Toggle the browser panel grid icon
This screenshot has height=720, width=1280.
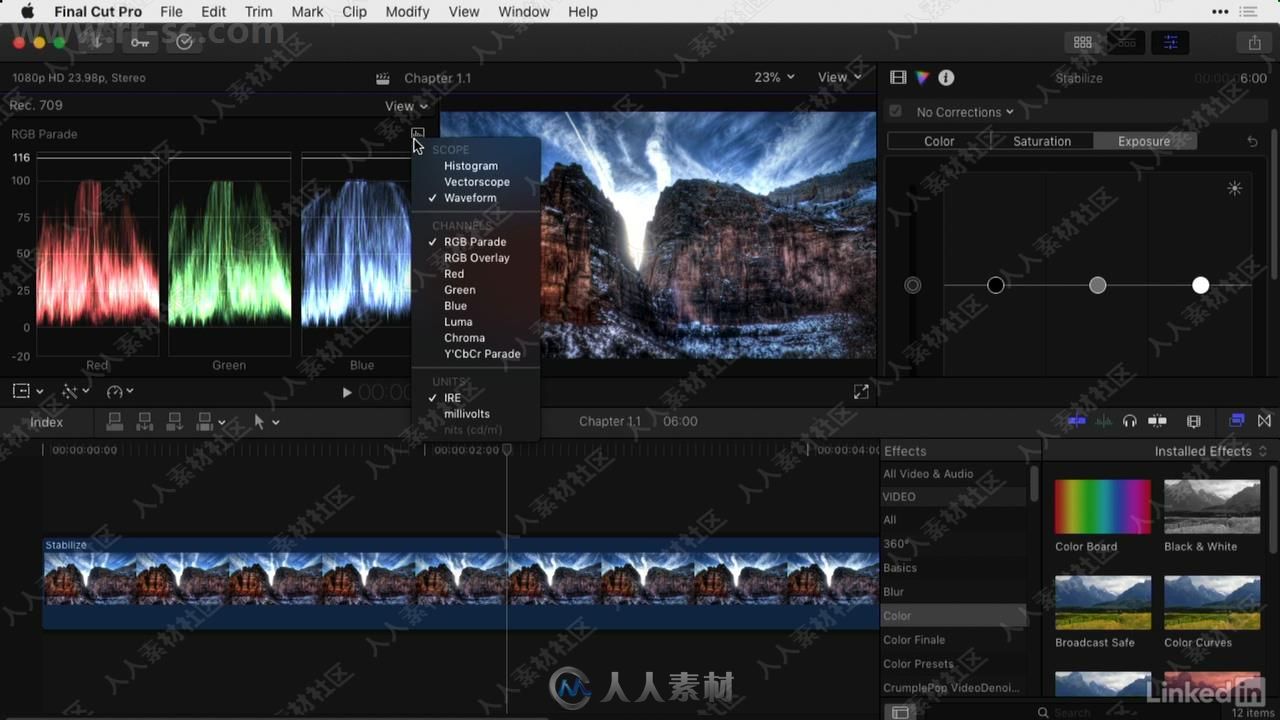tap(1082, 42)
